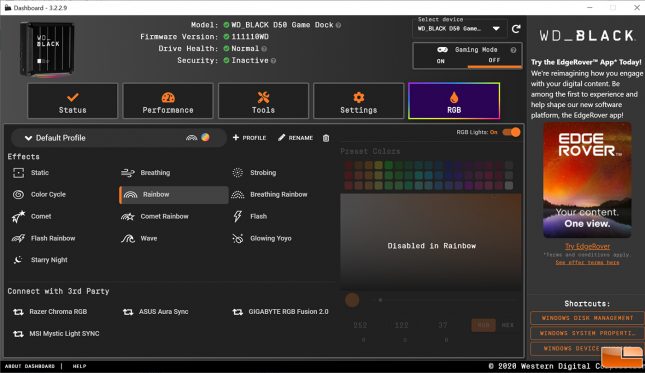Screen dimensions: 645x373
Task: Open Security help icon
Action: click(274, 60)
